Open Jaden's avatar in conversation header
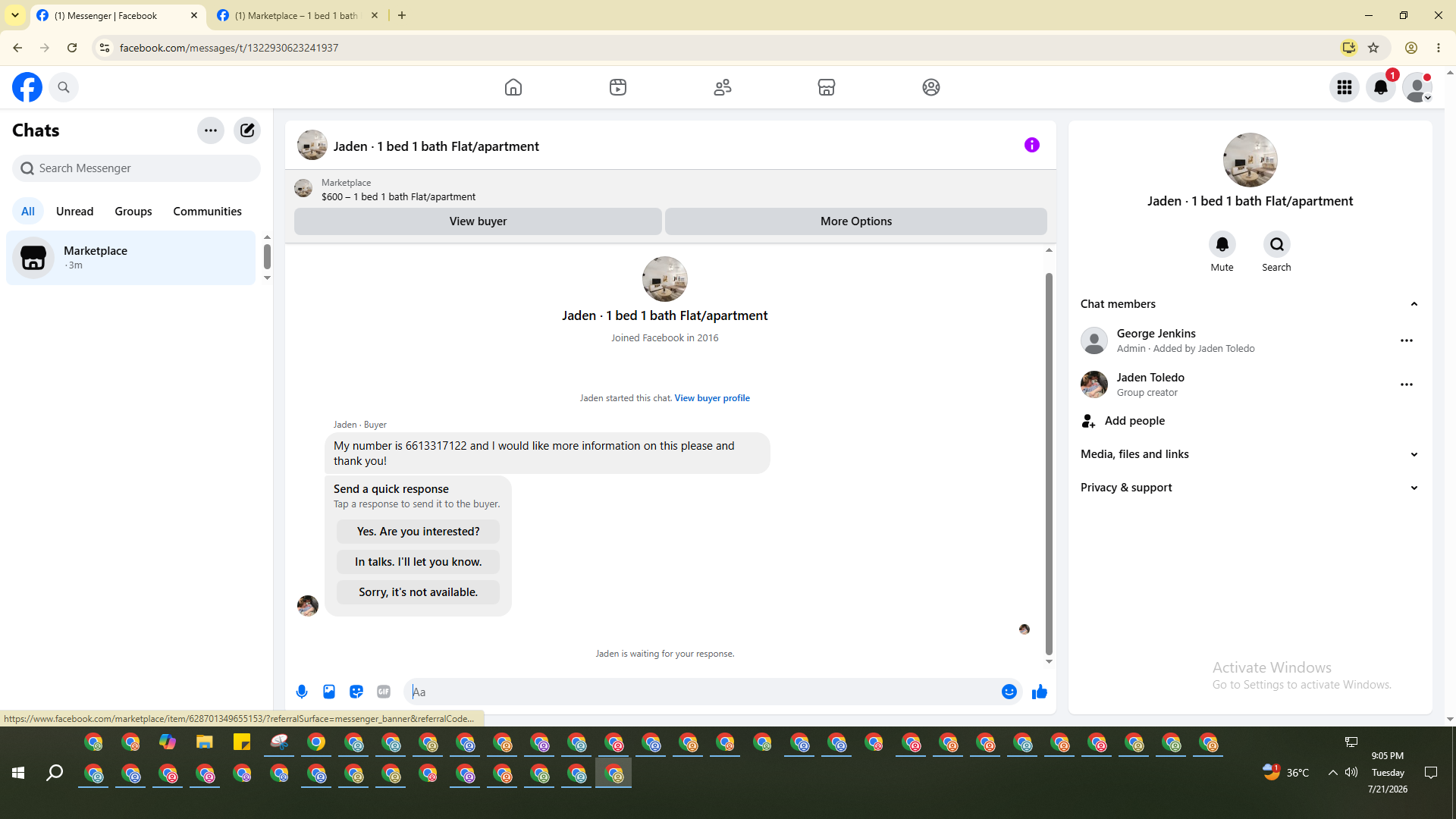Viewport: 1456px width, 819px height. click(312, 145)
